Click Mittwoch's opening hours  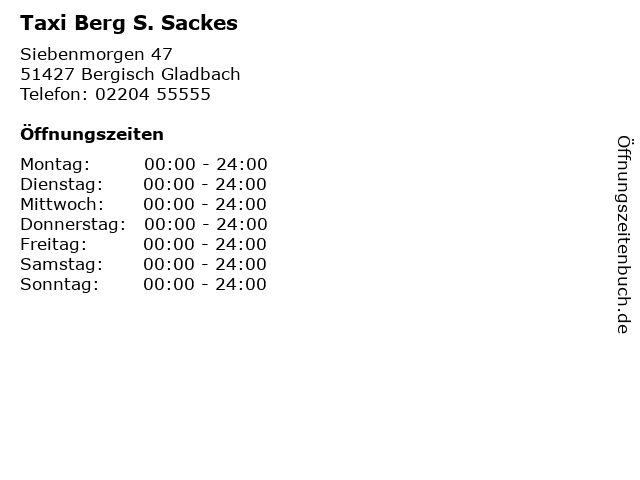[x=205, y=204]
